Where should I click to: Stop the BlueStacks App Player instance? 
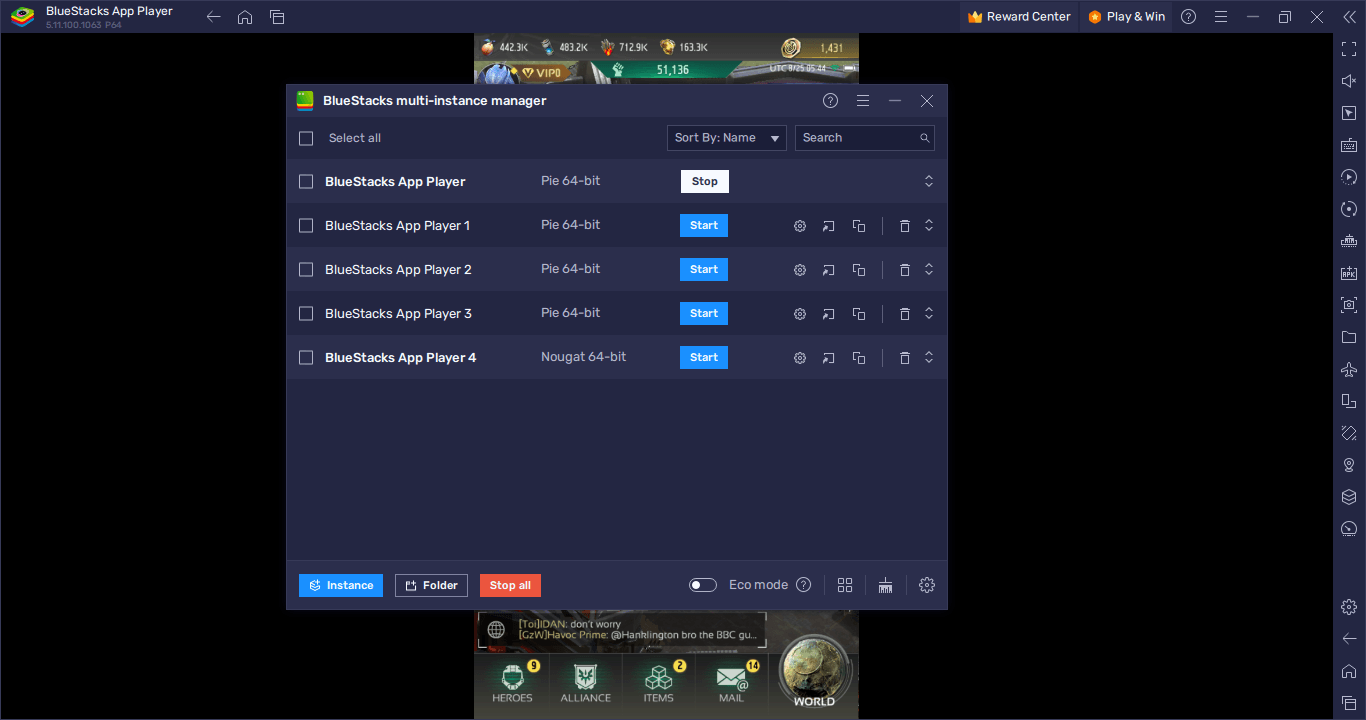pyautogui.click(x=705, y=182)
